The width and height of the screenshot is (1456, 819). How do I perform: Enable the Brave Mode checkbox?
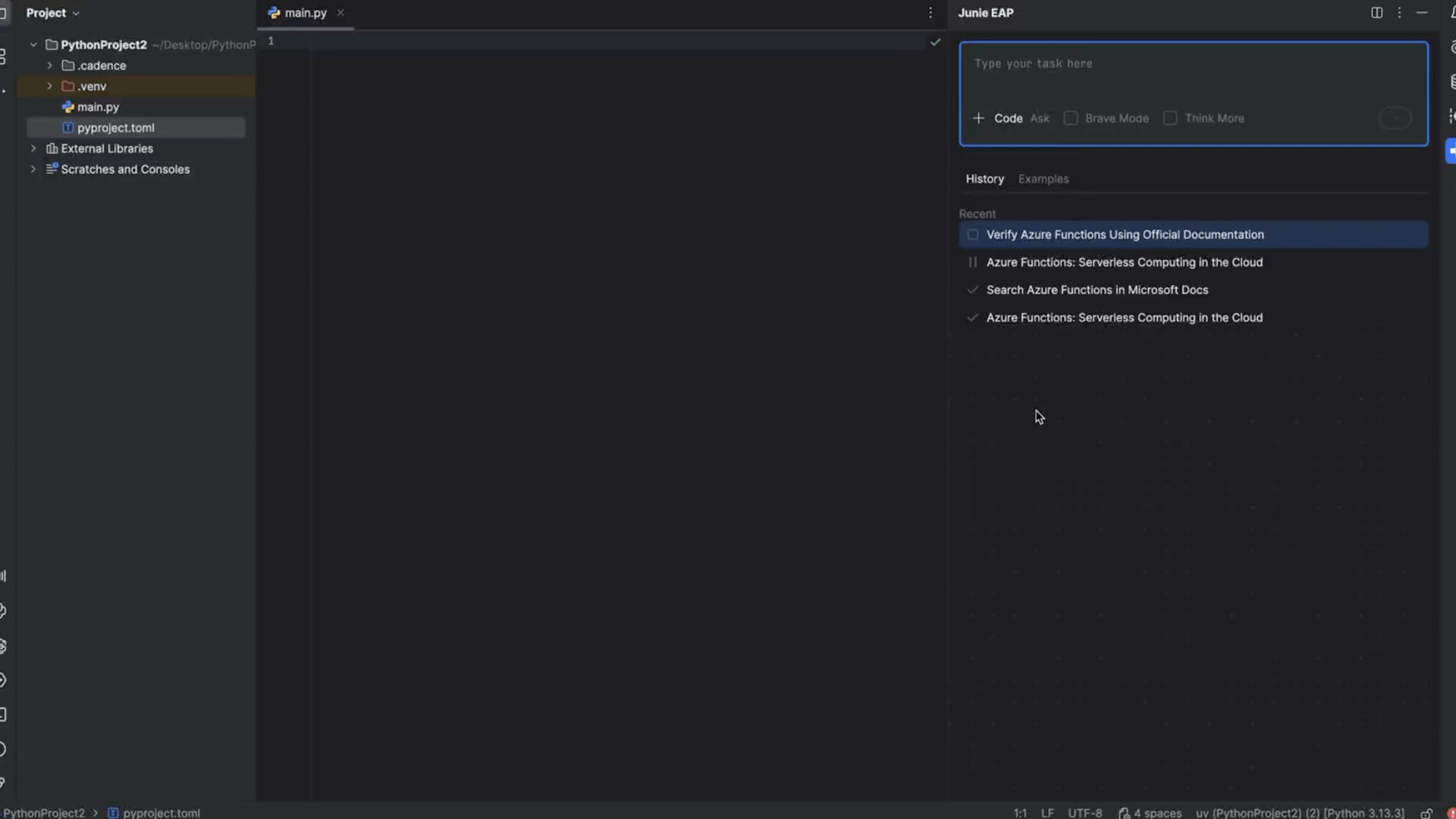coord(1071,118)
